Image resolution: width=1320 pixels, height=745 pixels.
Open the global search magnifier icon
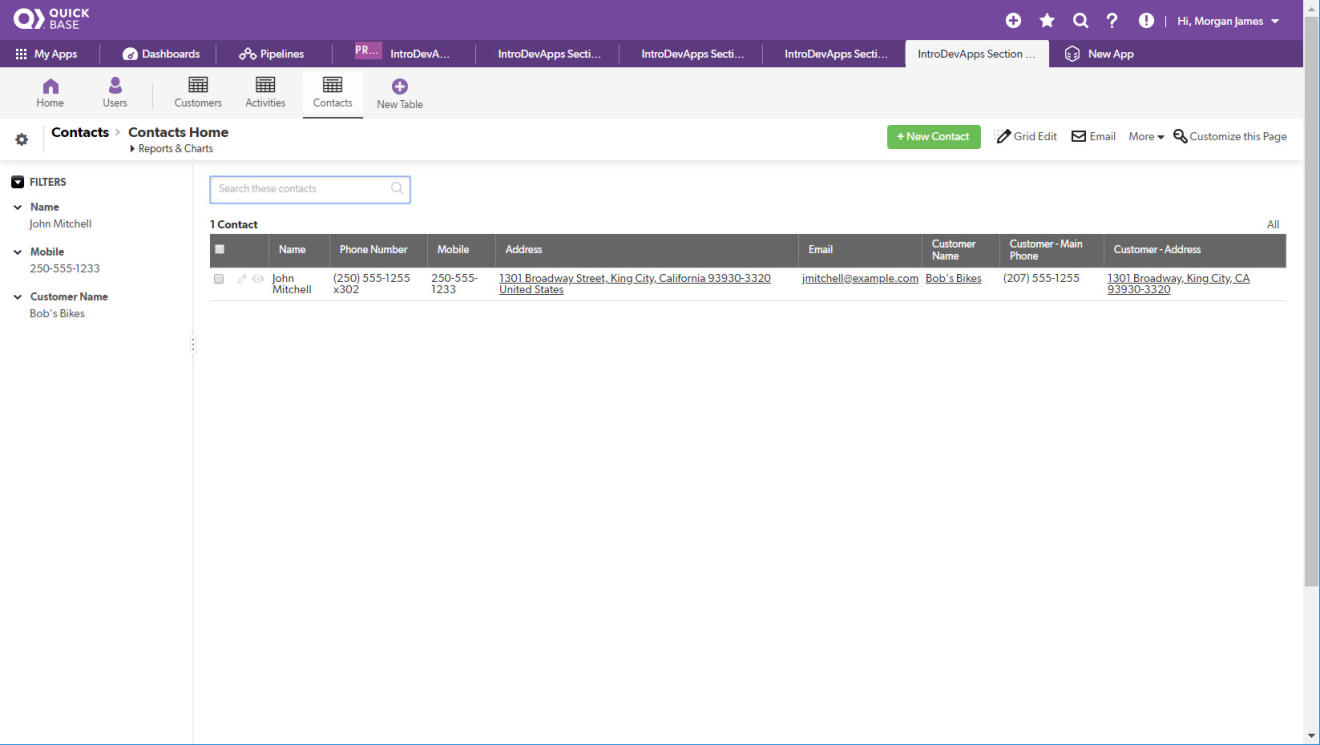click(1080, 21)
